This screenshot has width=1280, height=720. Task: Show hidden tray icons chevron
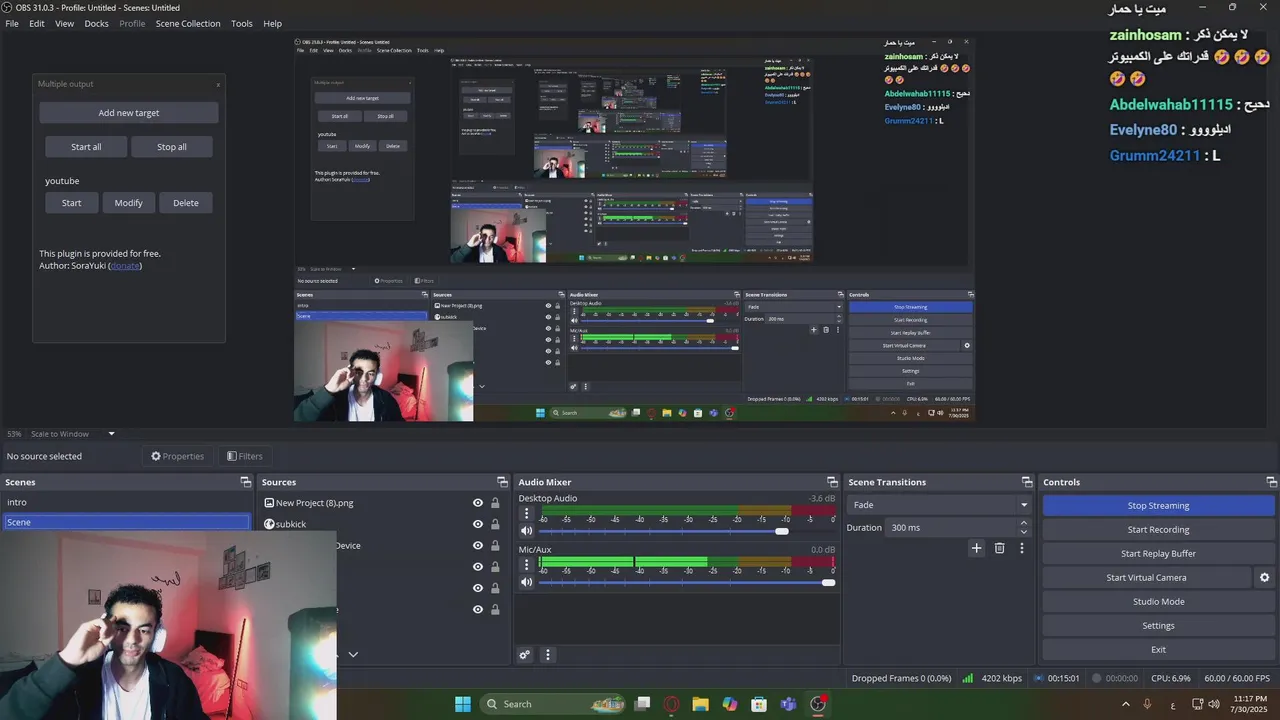pyautogui.click(x=1126, y=704)
